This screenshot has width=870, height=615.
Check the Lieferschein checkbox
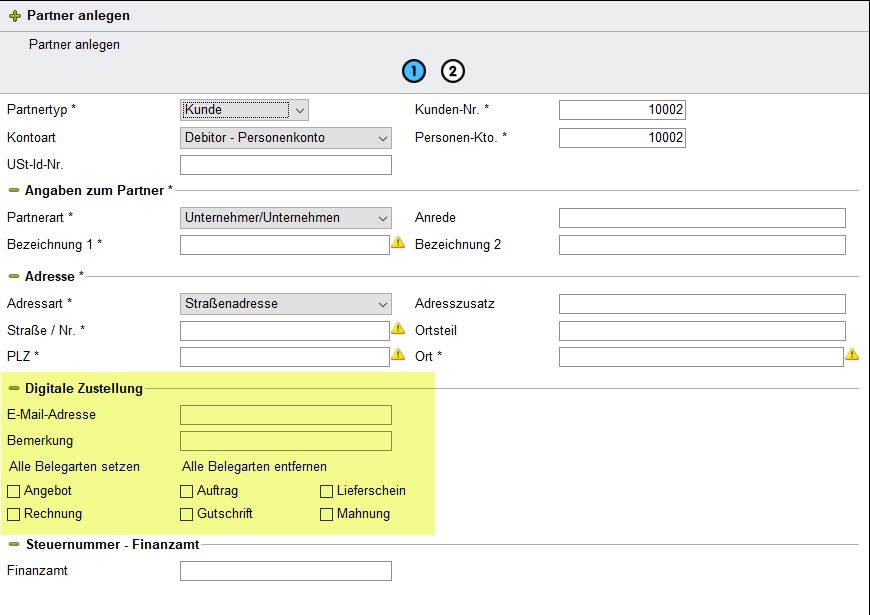[x=327, y=491]
